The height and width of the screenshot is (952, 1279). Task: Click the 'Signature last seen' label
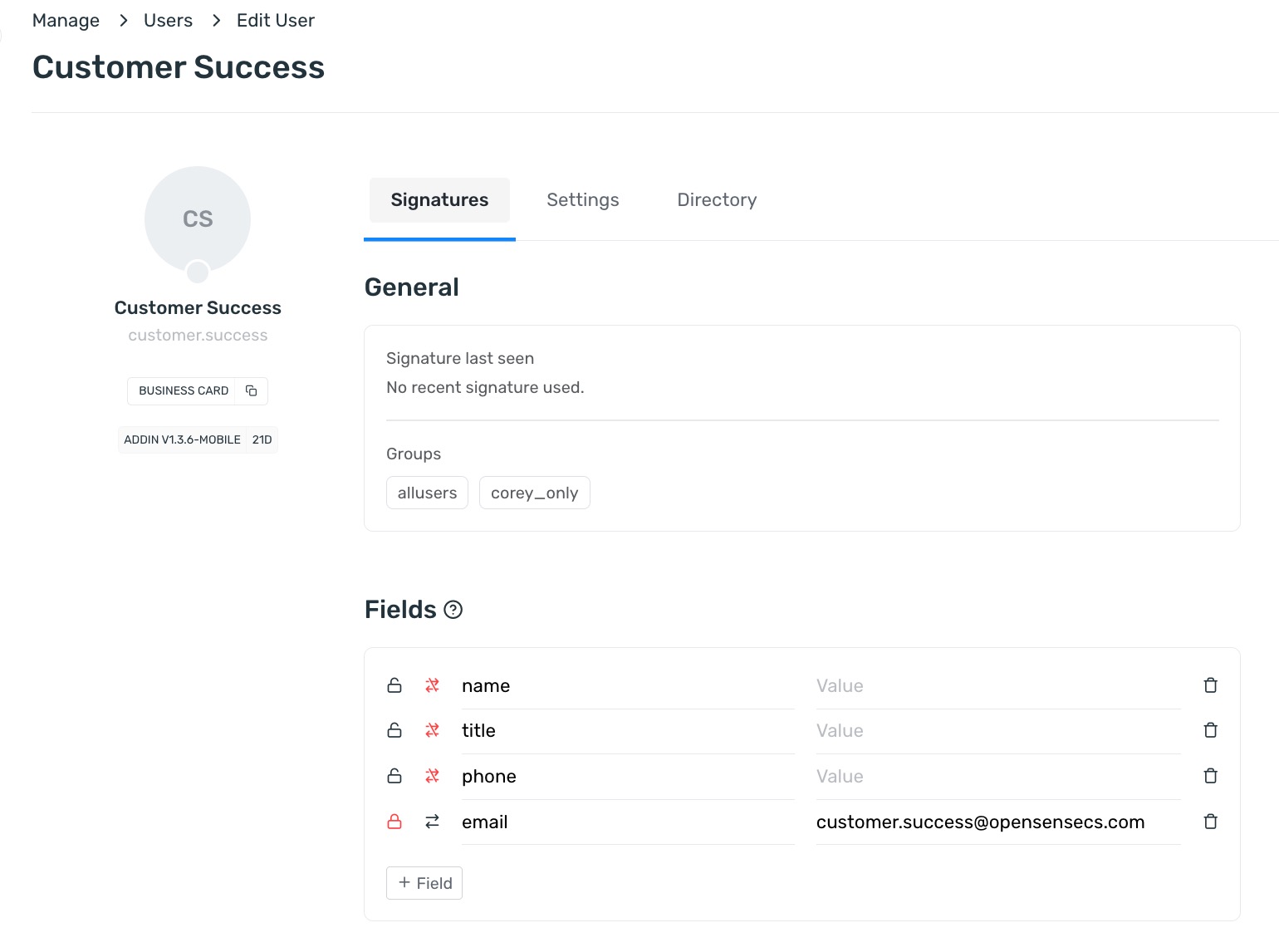[x=460, y=359]
